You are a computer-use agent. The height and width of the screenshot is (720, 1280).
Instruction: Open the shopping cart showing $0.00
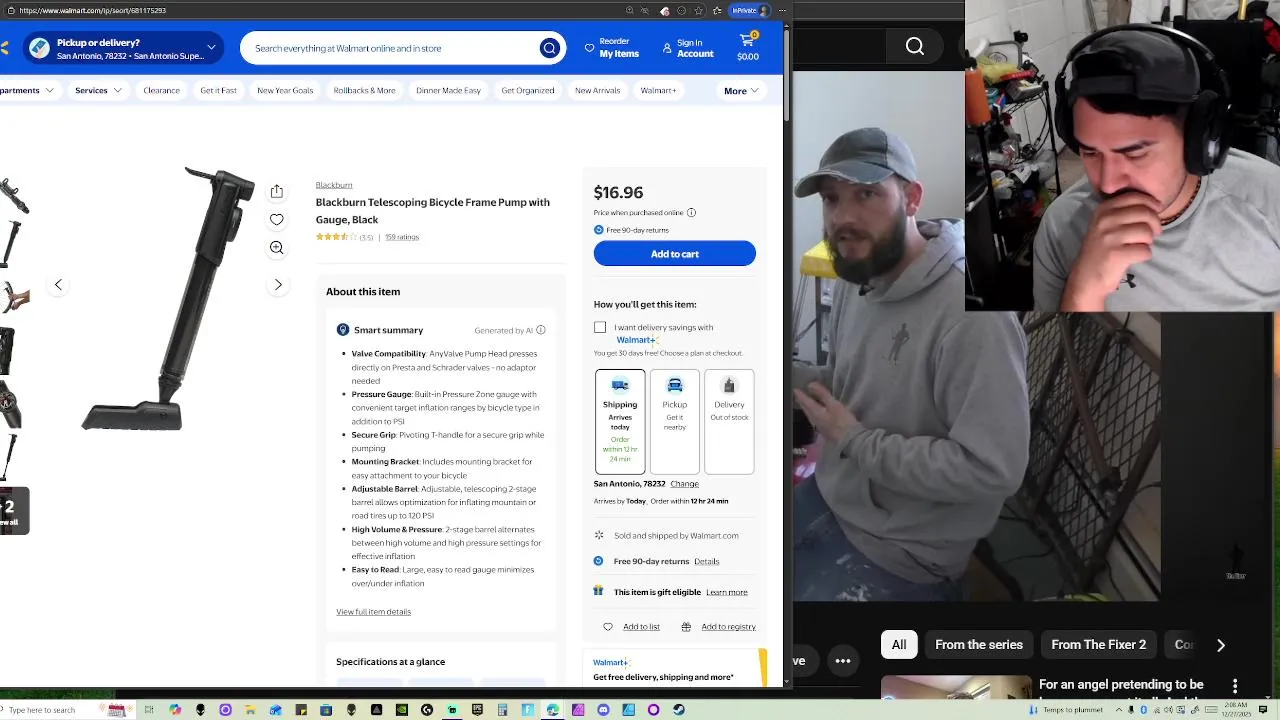click(x=748, y=47)
